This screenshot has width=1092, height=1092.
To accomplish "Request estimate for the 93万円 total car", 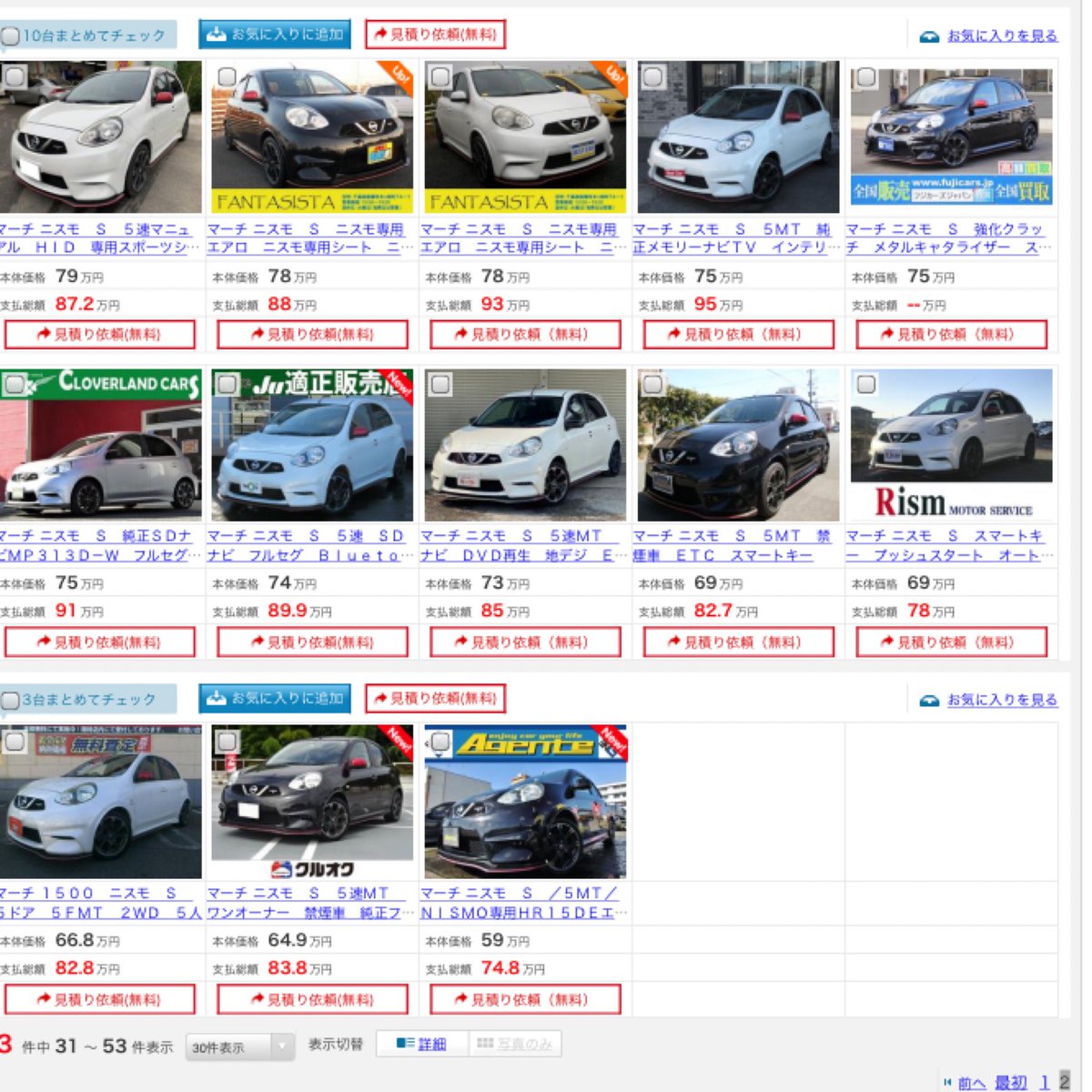I will coord(525,335).
